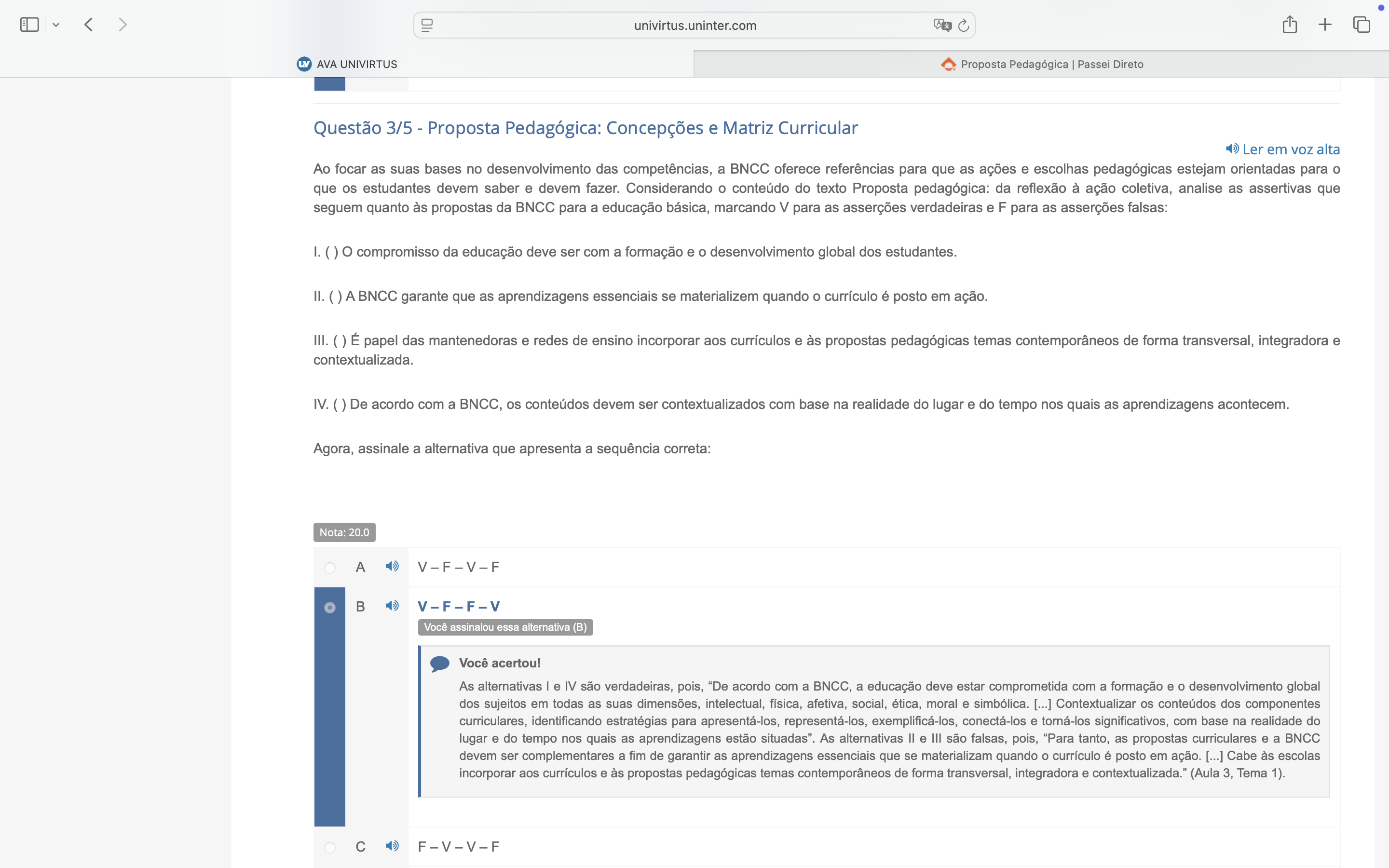This screenshot has width=1389, height=868.
Task: Select radio button for alternative A
Action: pos(329,568)
